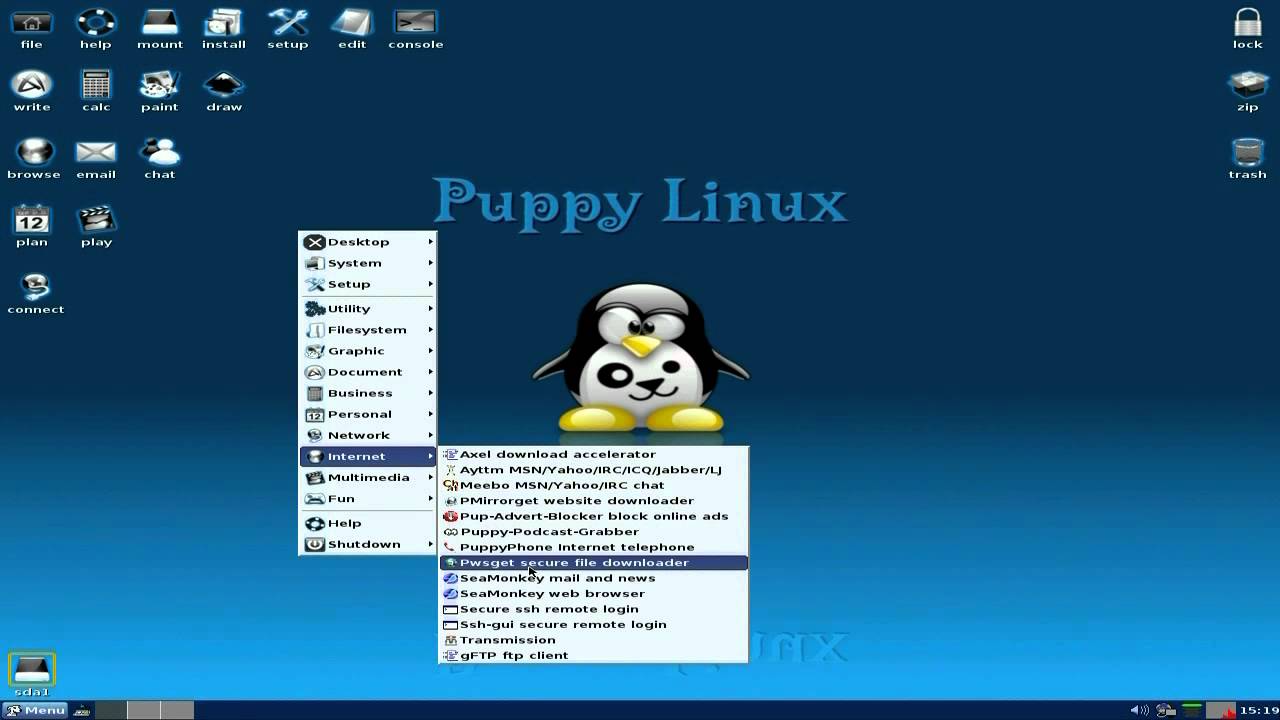This screenshot has height=720, width=1280.
Task: Launch the edit text editor icon
Action: pyautogui.click(x=352, y=28)
